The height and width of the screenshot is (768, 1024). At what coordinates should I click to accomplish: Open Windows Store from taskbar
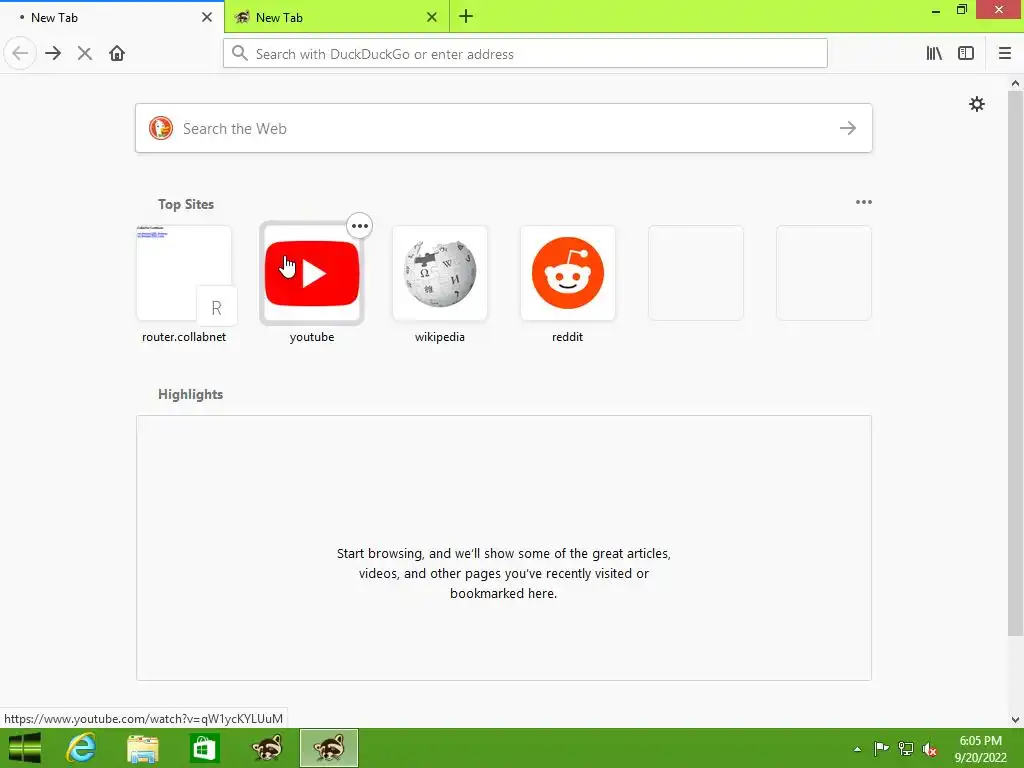pyautogui.click(x=204, y=748)
